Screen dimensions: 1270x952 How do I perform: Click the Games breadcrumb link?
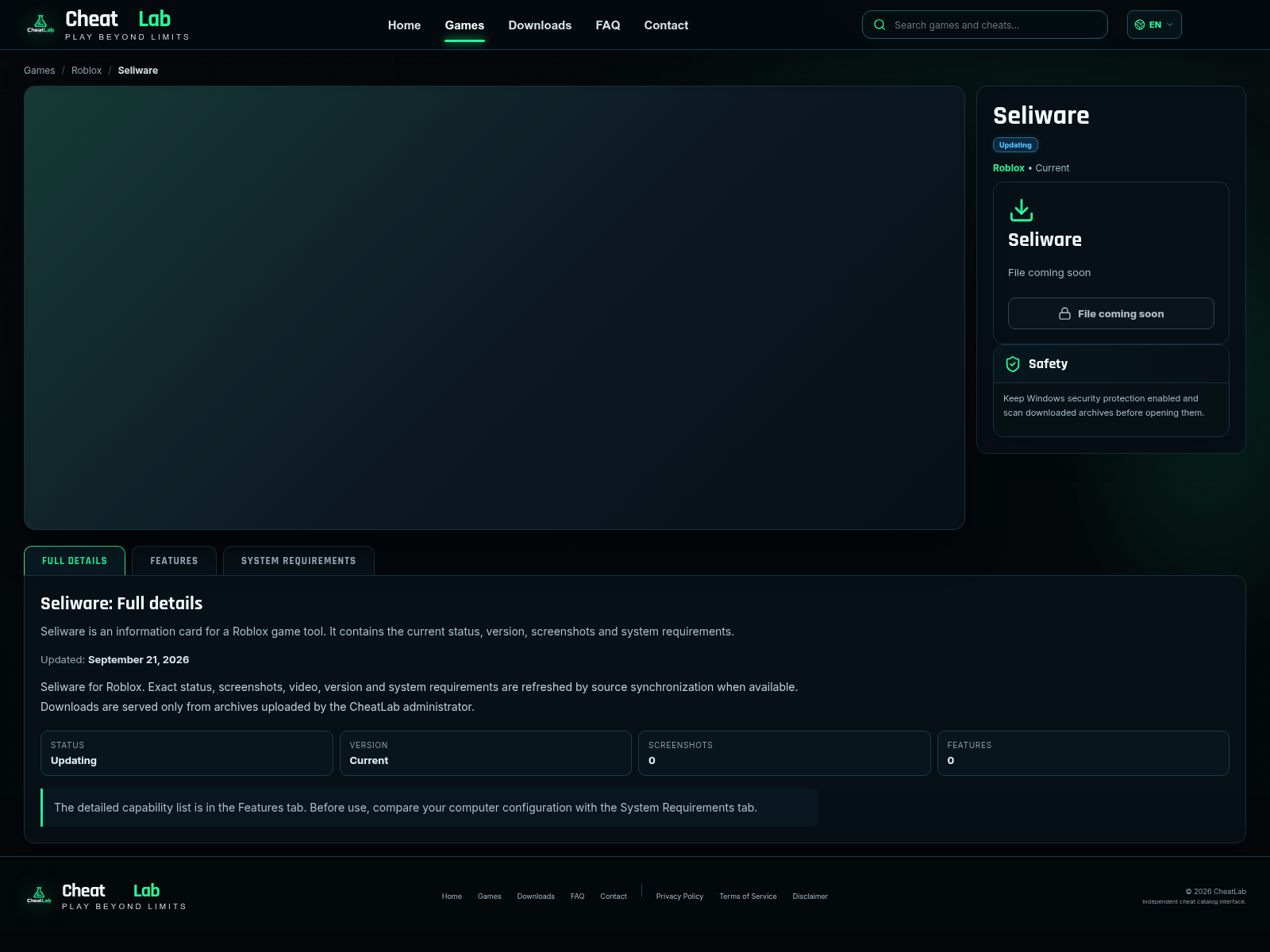pyautogui.click(x=40, y=71)
